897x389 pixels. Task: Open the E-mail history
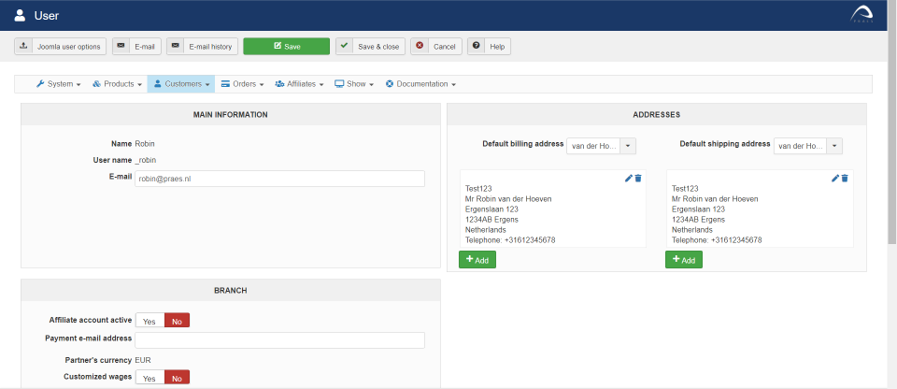click(202, 46)
